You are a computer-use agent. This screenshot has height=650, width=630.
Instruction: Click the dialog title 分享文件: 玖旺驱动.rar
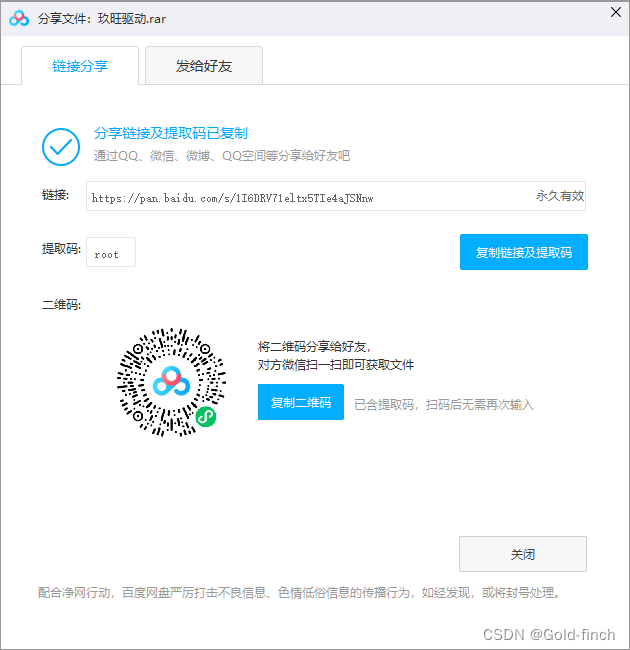click(102, 19)
